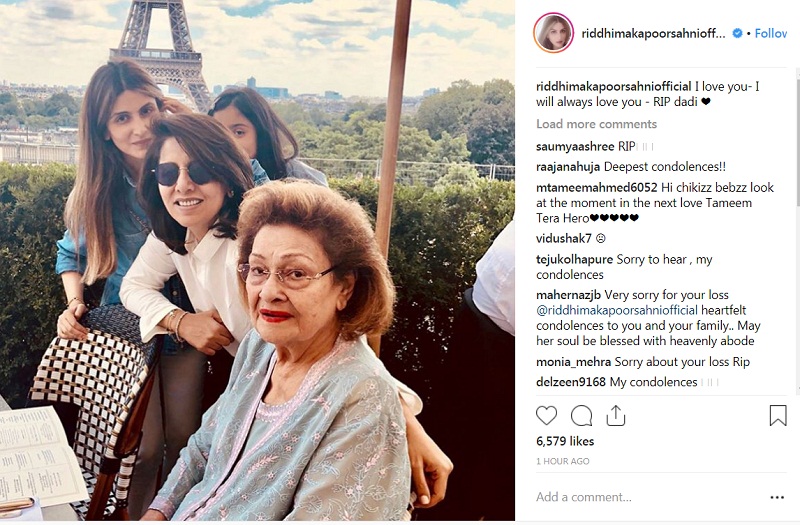Save post with bookmark icon
Screen dimensions: 800x525
point(778,415)
